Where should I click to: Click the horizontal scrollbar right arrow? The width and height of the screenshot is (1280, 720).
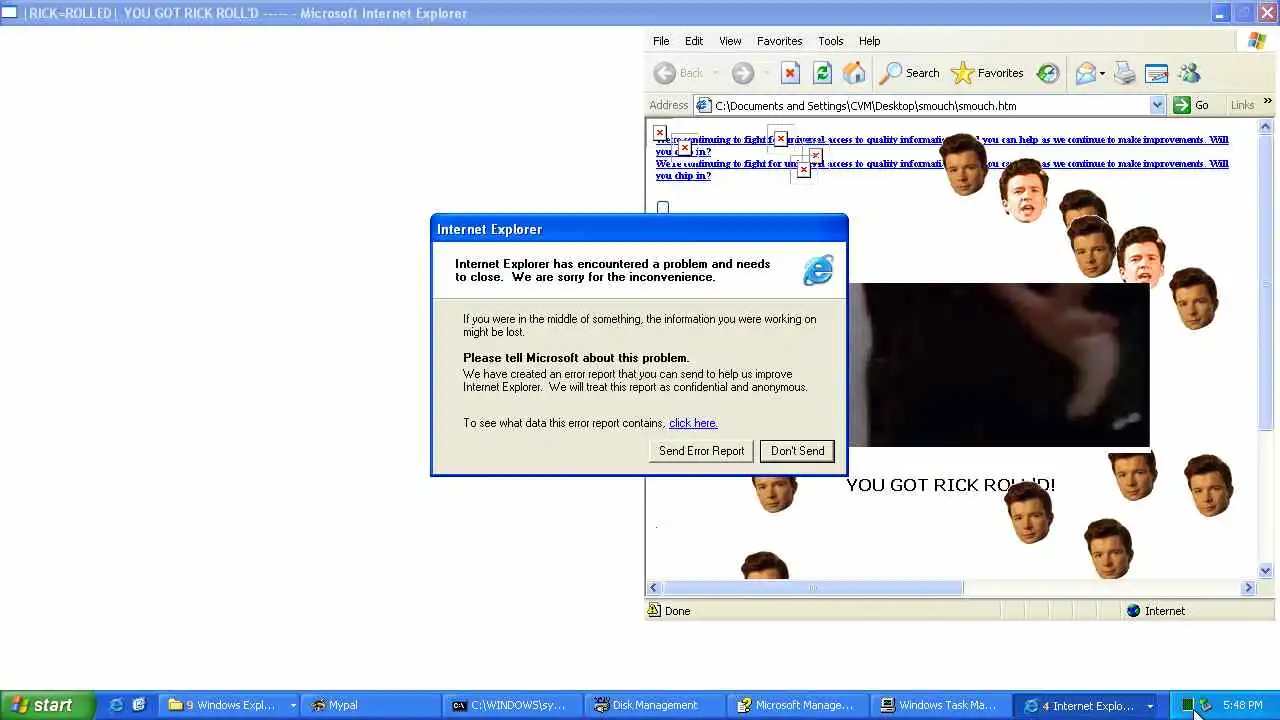pyautogui.click(x=1248, y=588)
